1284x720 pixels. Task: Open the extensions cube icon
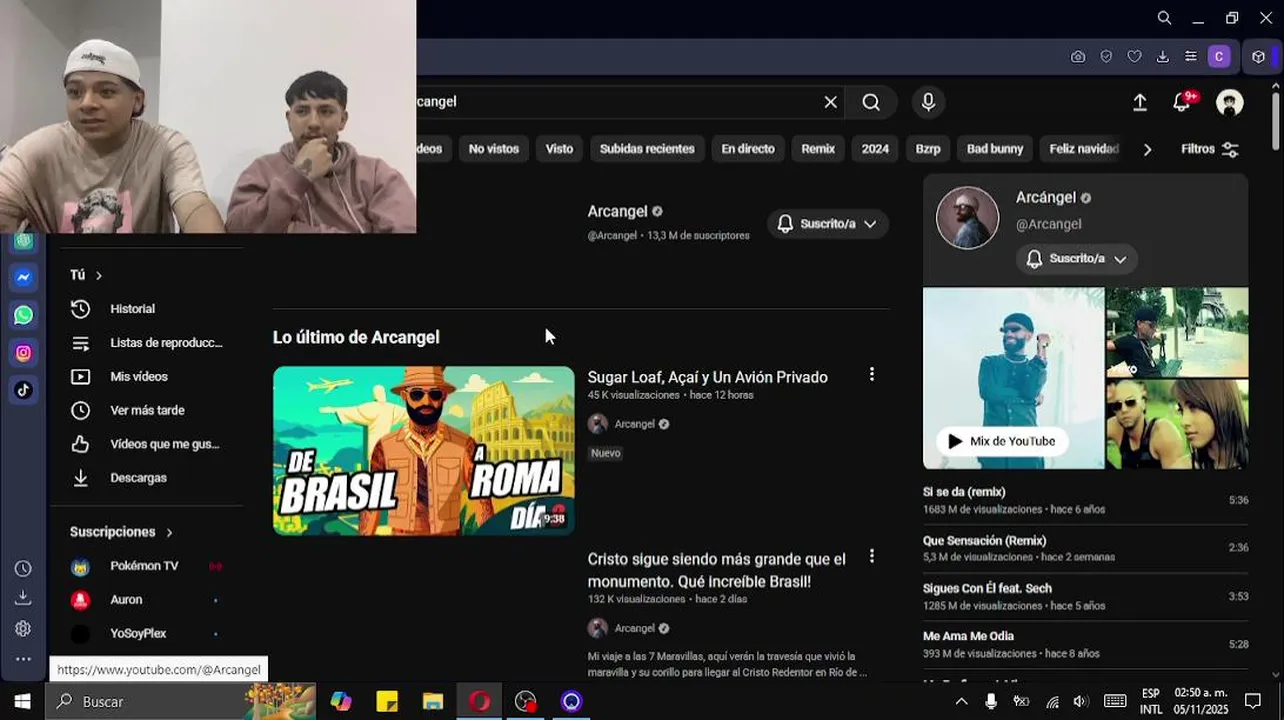pyautogui.click(x=1259, y=57)
